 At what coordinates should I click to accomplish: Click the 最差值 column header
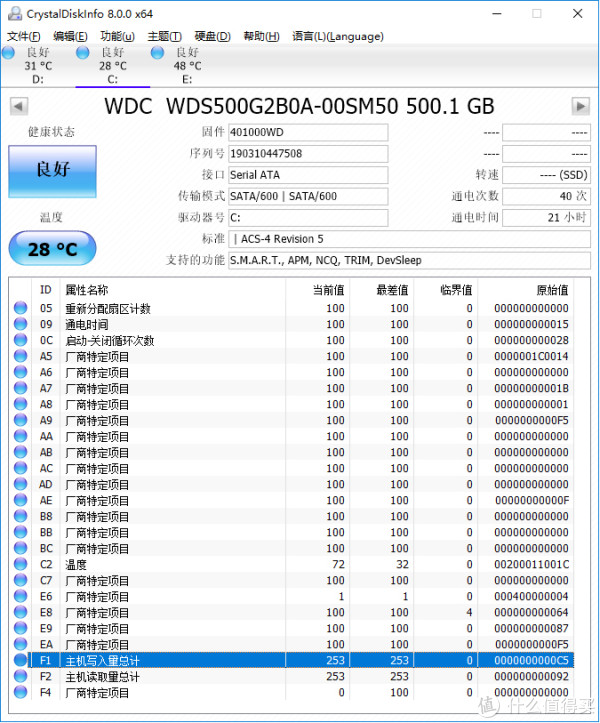point(392,290)
